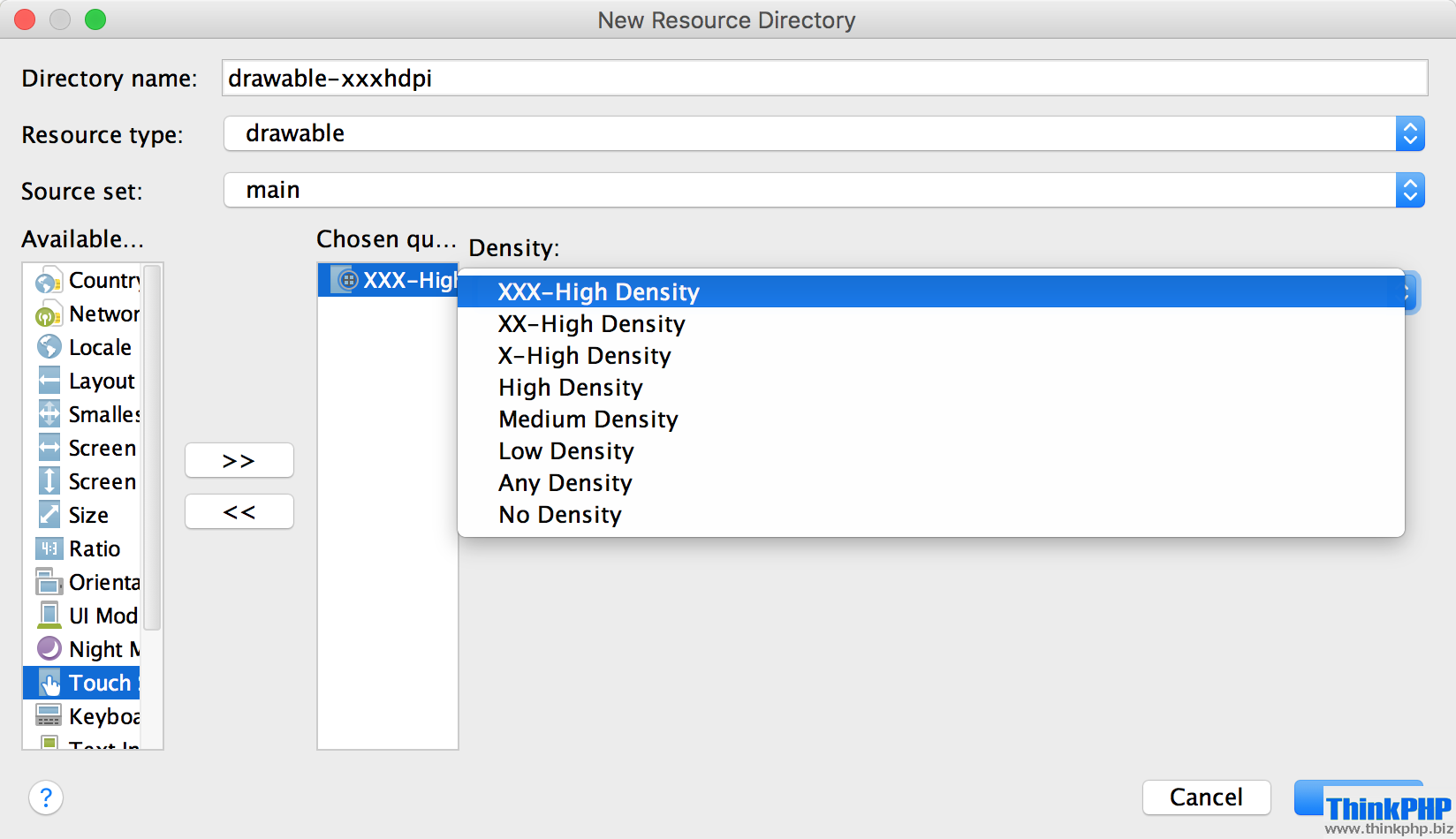Click the Orientation qualifier icon

(49, 582)
